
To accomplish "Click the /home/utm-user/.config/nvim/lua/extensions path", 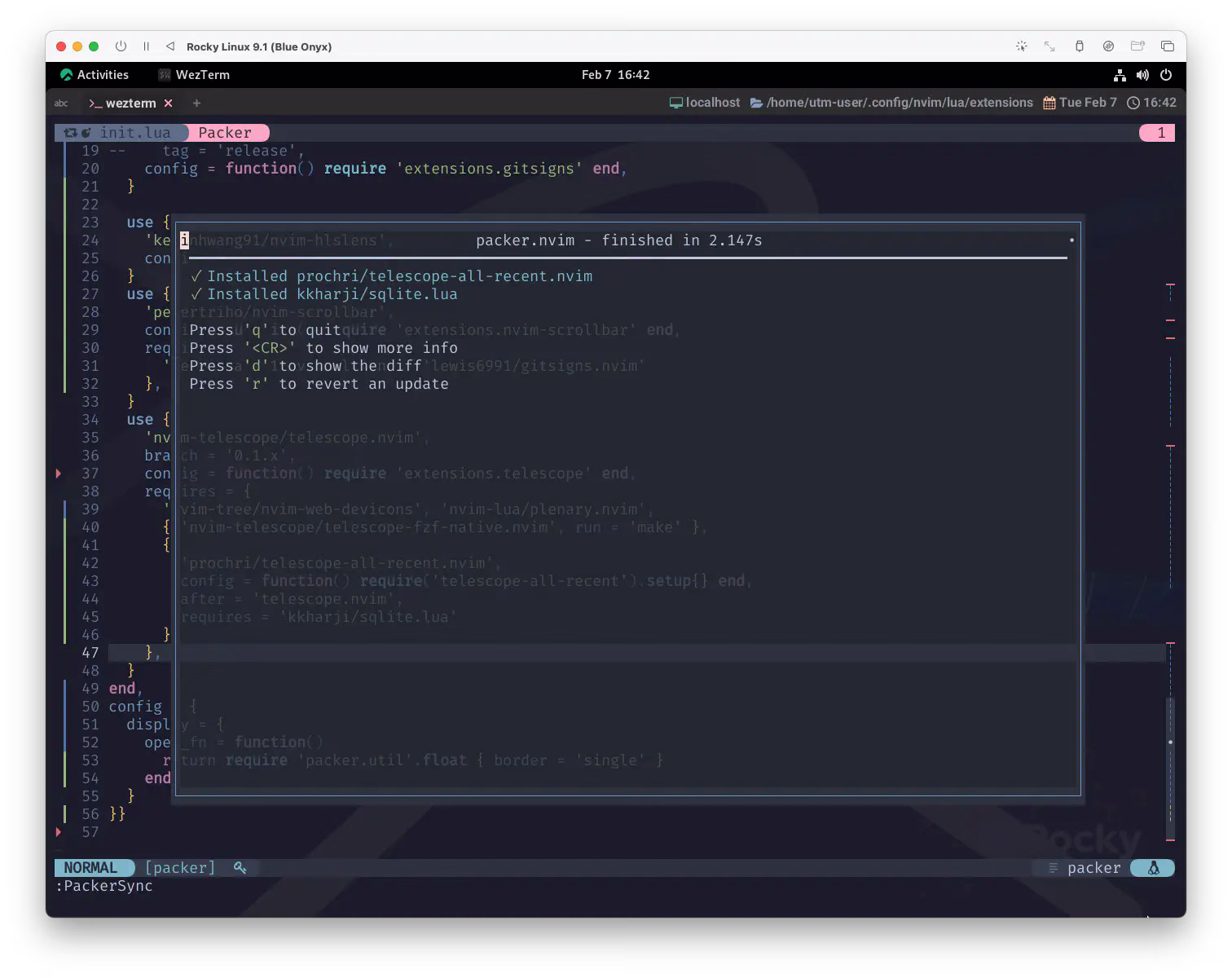I will pyautogui.click(x=900, y=103).
